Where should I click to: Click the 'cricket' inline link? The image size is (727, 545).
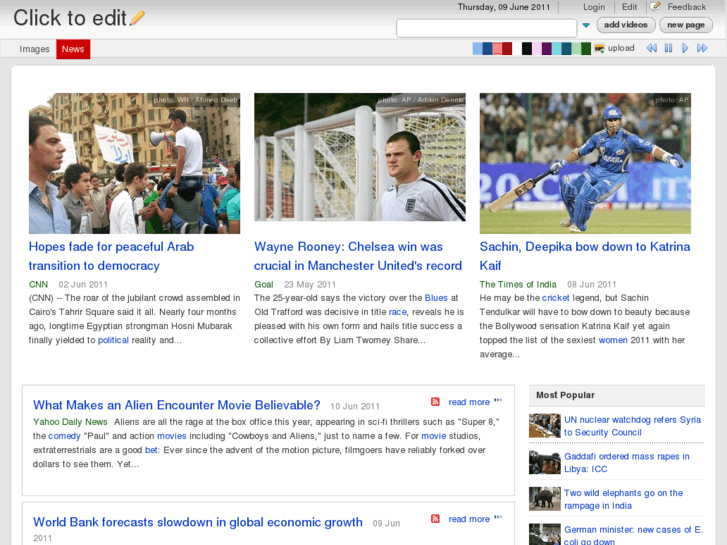pos(555,298)
